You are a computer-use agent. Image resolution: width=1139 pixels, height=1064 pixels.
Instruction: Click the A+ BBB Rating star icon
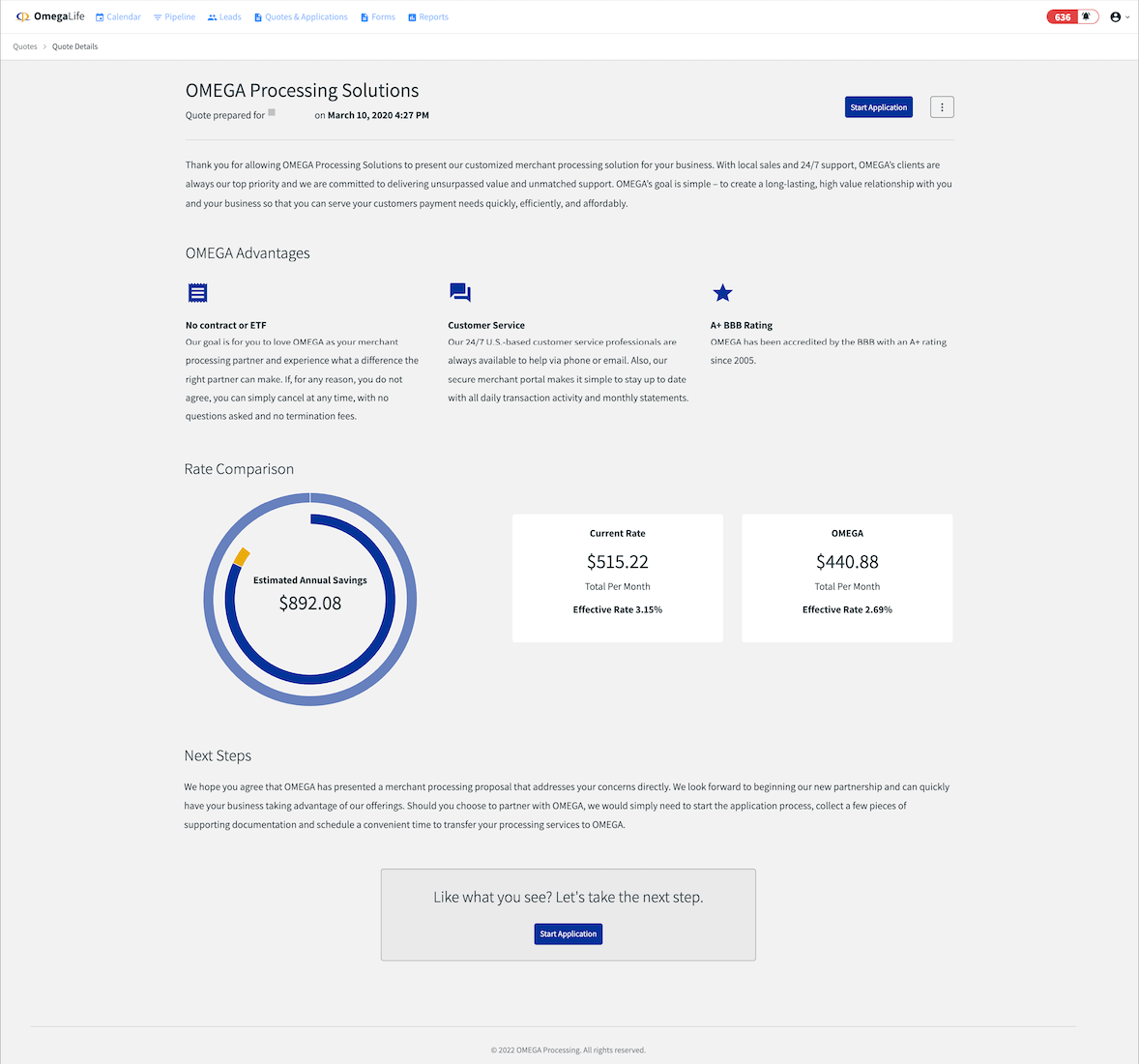click(x=722, y=292)
